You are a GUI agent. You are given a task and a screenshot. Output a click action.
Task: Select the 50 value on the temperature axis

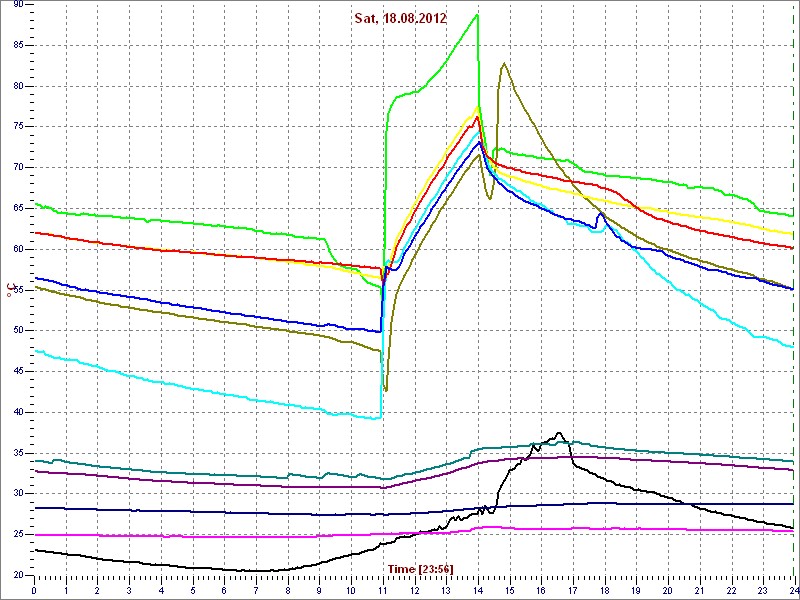pos(18,331)
